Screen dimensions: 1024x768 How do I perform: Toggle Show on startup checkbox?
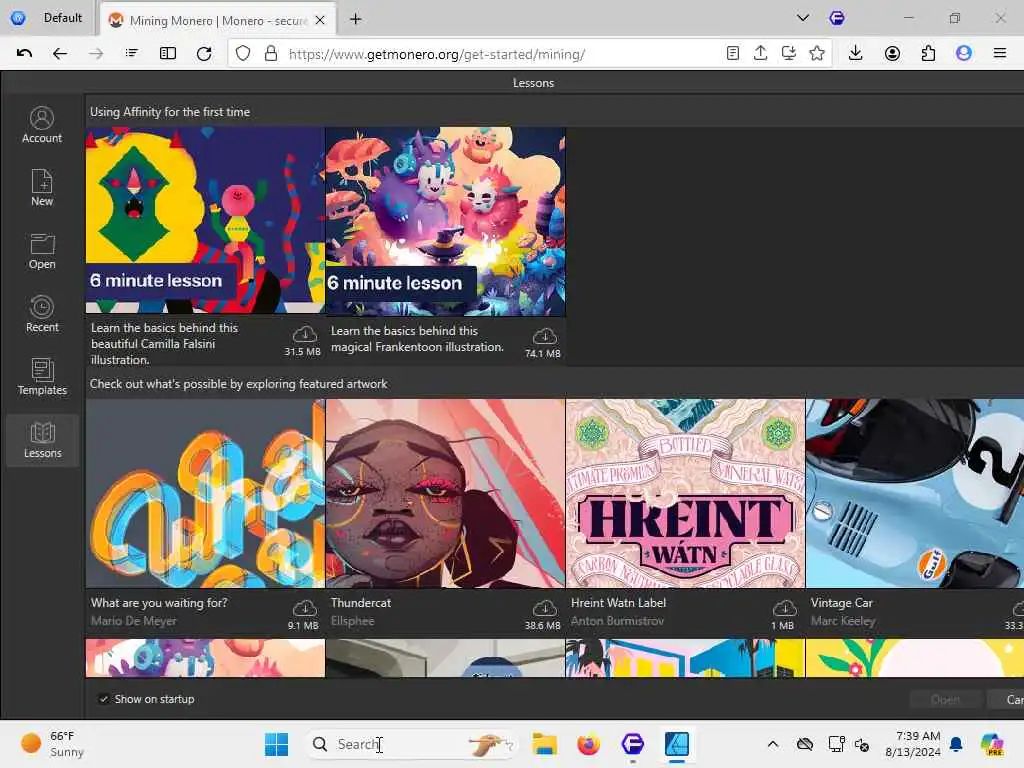pos(103,699)
